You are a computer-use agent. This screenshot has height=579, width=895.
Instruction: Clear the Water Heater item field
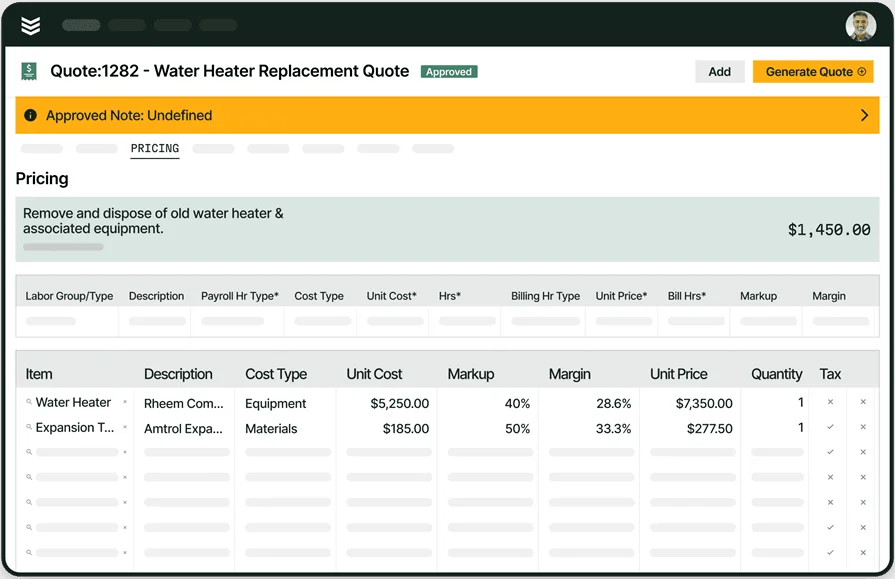pyautogui.click(x=124, y=402)
